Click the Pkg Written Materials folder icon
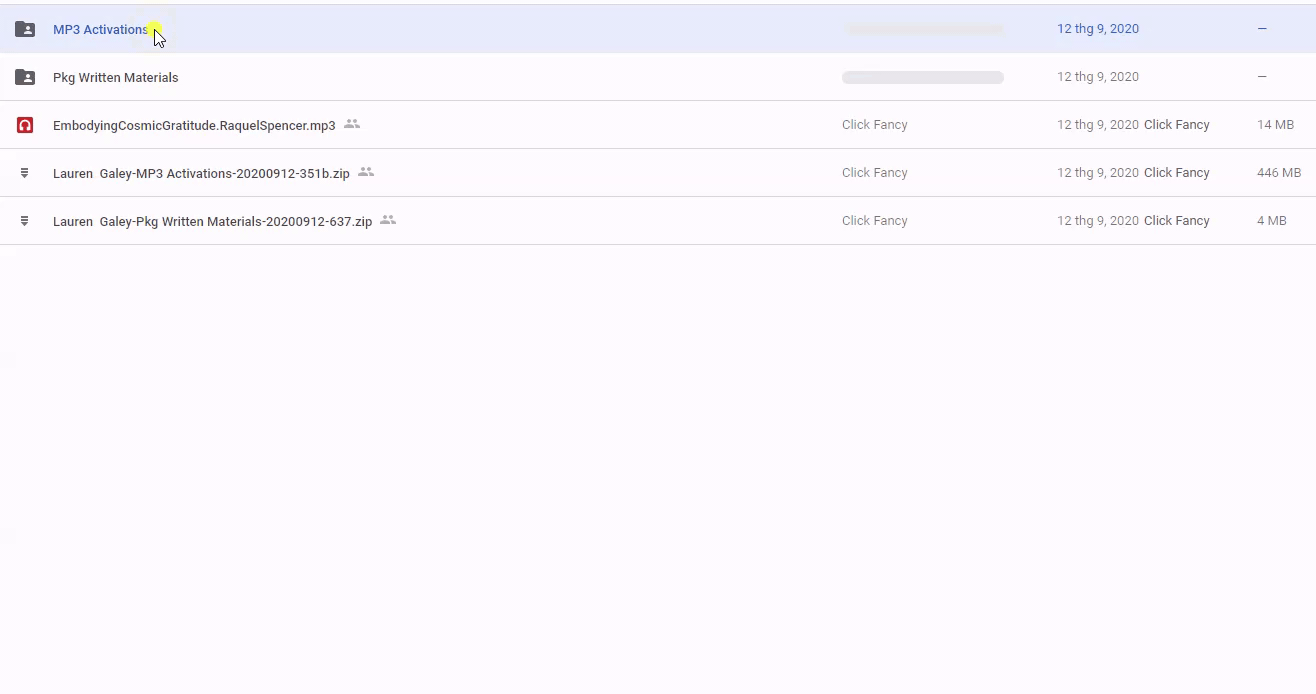1316x694 pixels. pyautogui.click(x=25, y=77)
